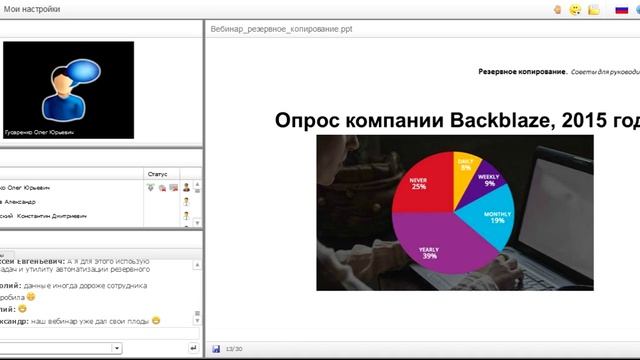Open the chat recipient dropdown arrow
This screenshot has height=360, width=640.
coord(117,348)
